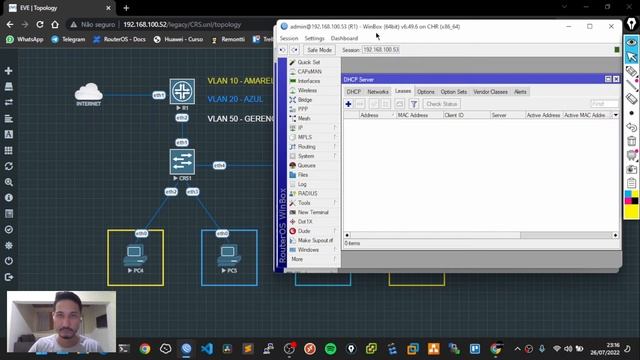Pick the magenta color swatch
Image resolution: width=640 pixels, height=360 pixels.
628,201
